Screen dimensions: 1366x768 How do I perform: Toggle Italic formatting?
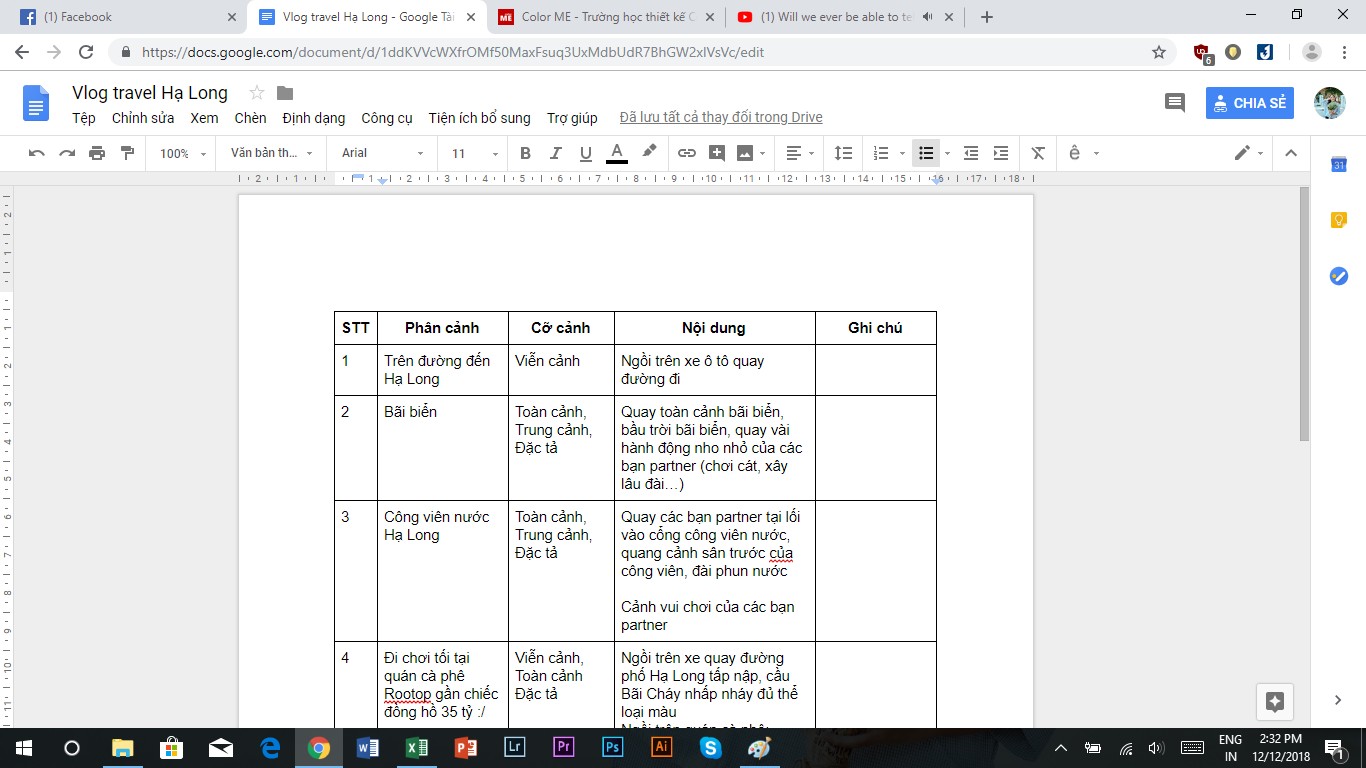[556, 153]
